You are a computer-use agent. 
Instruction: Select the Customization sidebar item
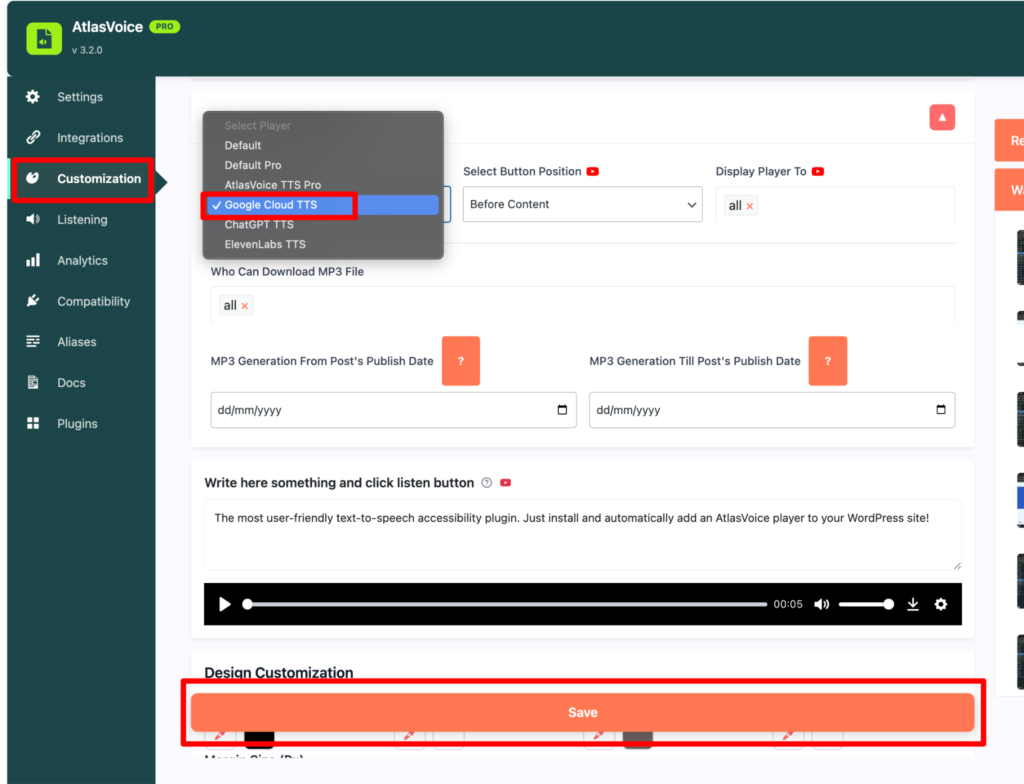tap(84, 179)
